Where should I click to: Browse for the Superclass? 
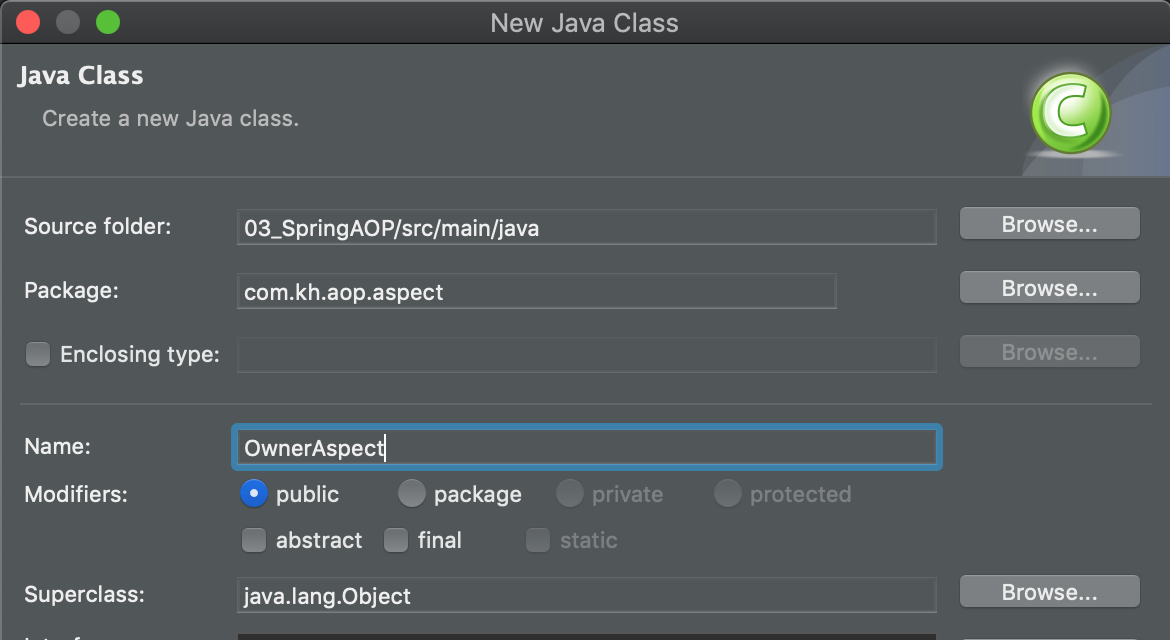click(x=1049, y=592)
